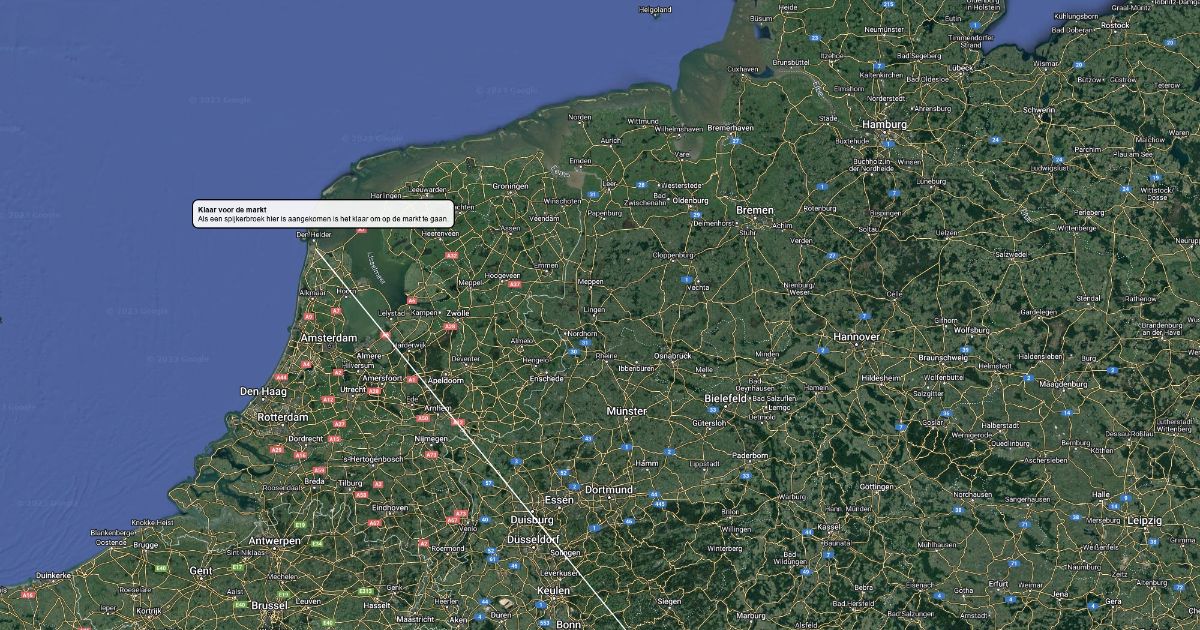The image size is (1200, 630).
Task: Select the Leipzig city label
Action: coord(1143,521)
